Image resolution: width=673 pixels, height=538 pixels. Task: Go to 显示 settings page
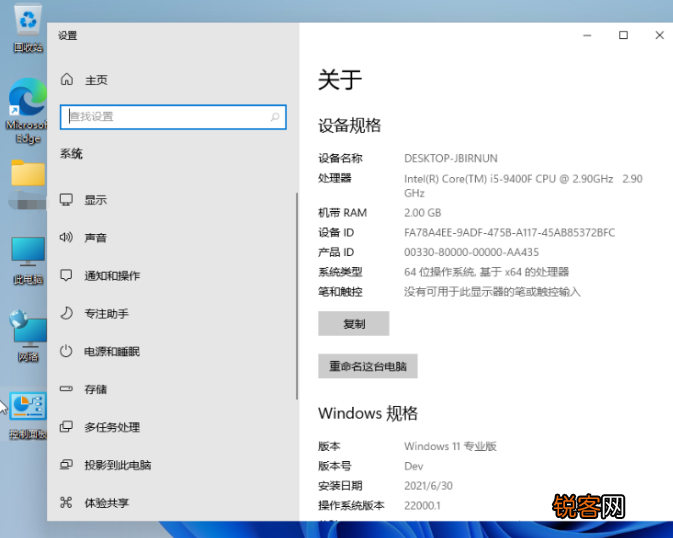pos(96,200)
